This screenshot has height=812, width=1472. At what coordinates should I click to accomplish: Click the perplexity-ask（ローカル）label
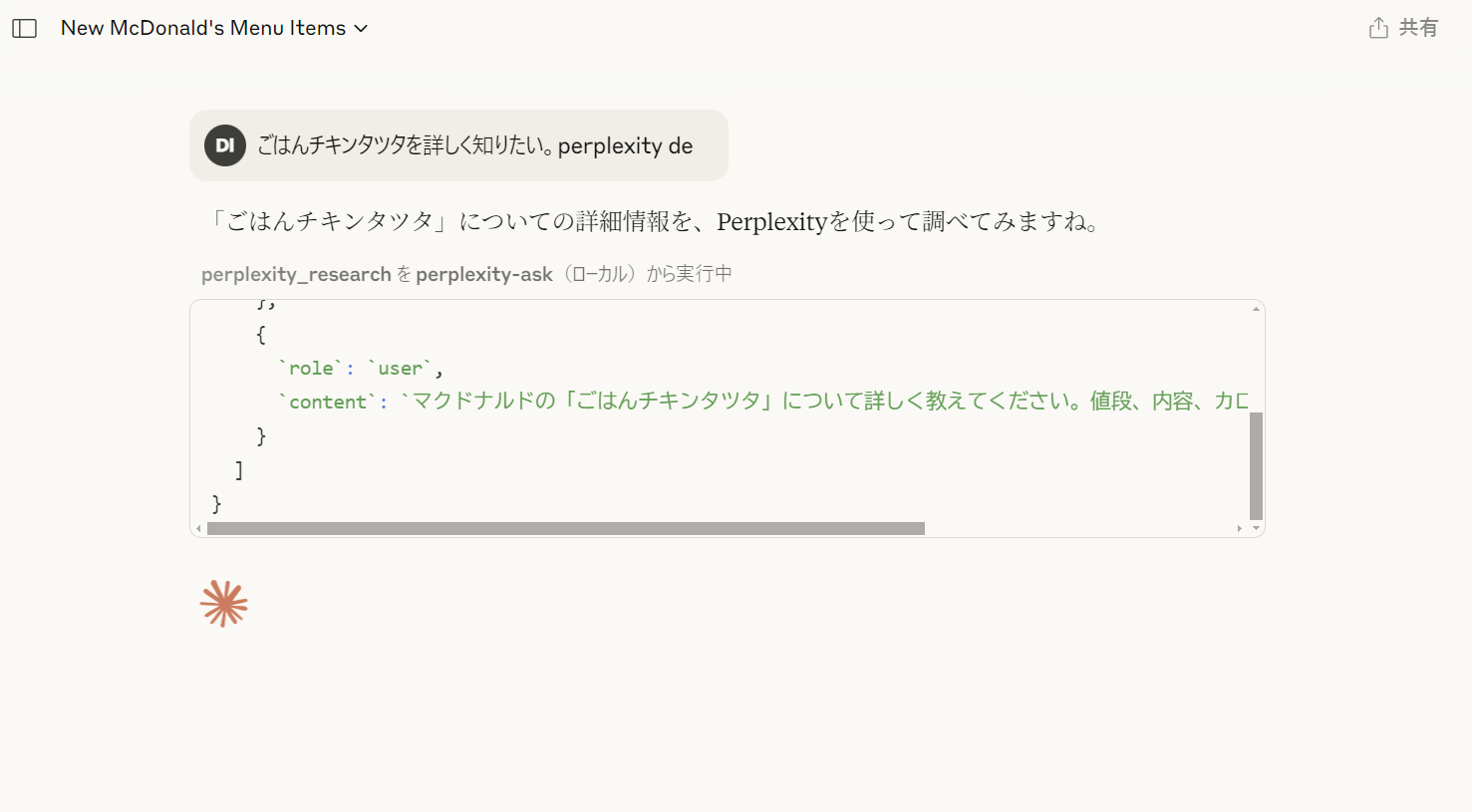485,273
